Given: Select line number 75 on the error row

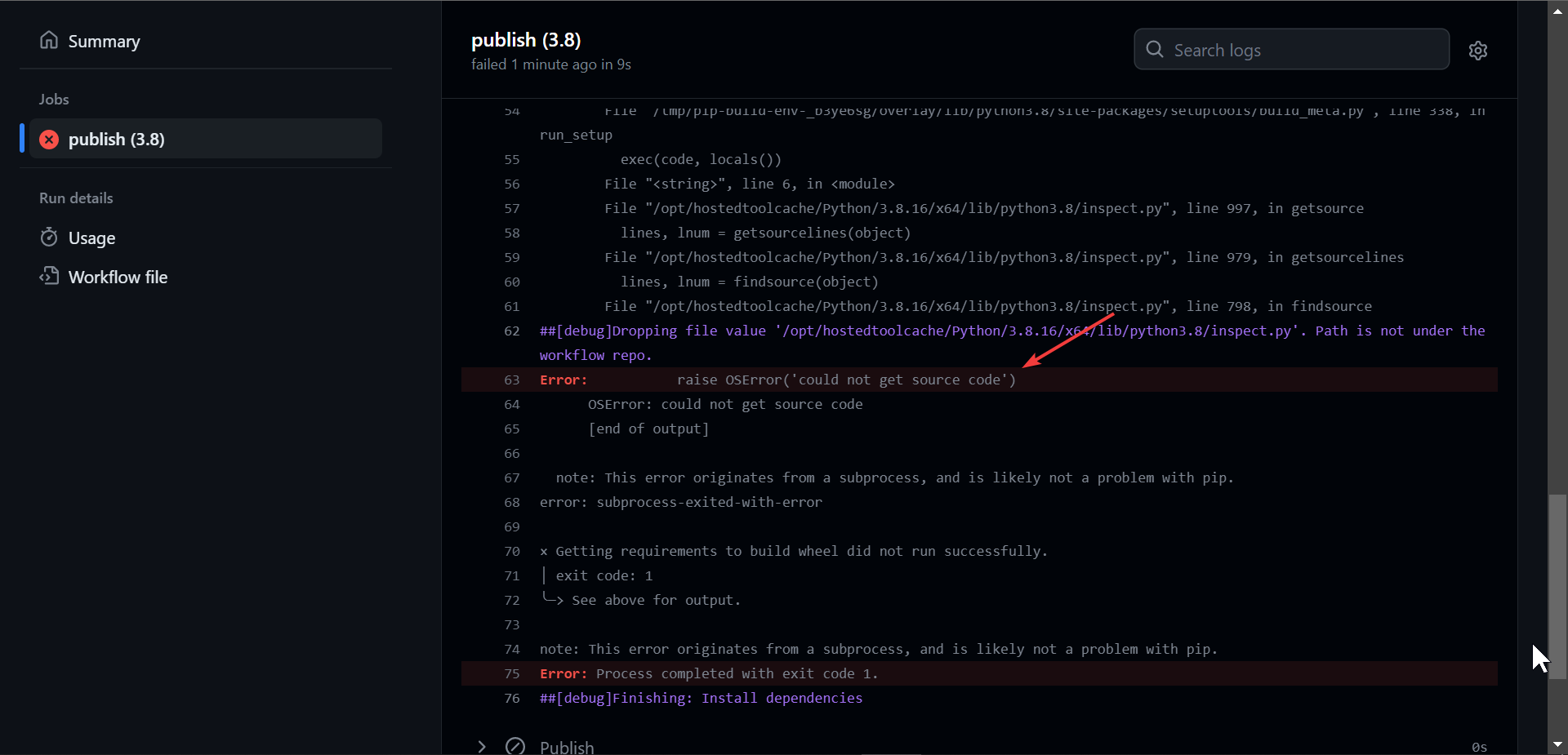Looking at the screenshot, I should tap(511, 673).
